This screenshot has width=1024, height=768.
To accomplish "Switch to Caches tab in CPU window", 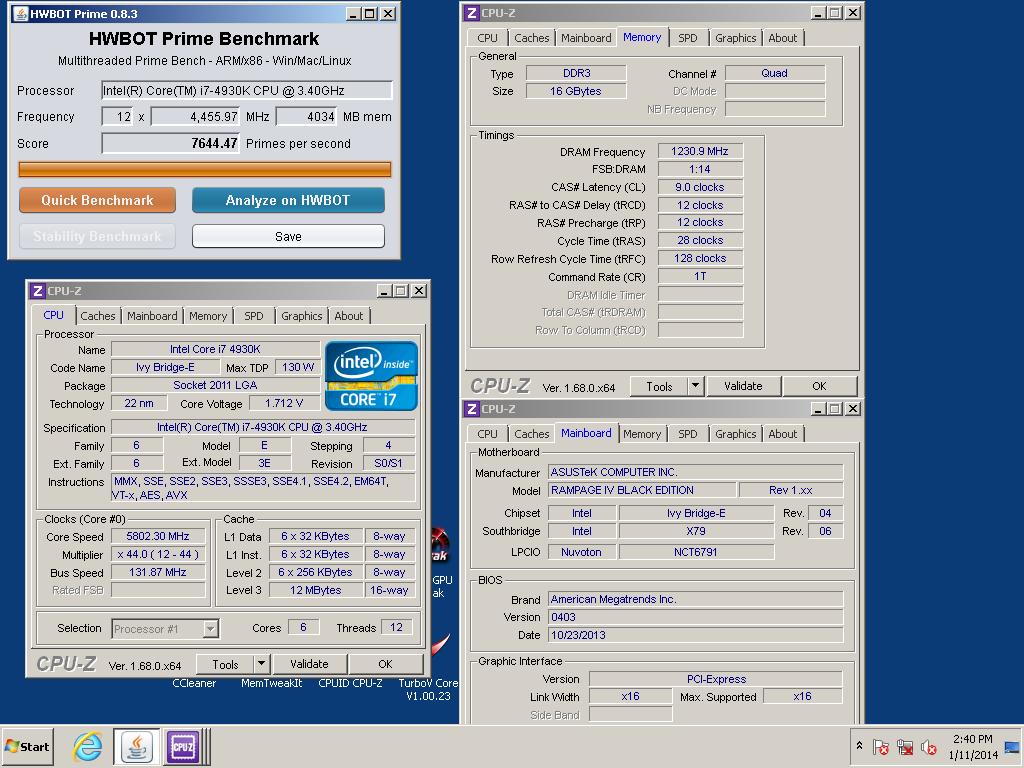I will [97, 316].
